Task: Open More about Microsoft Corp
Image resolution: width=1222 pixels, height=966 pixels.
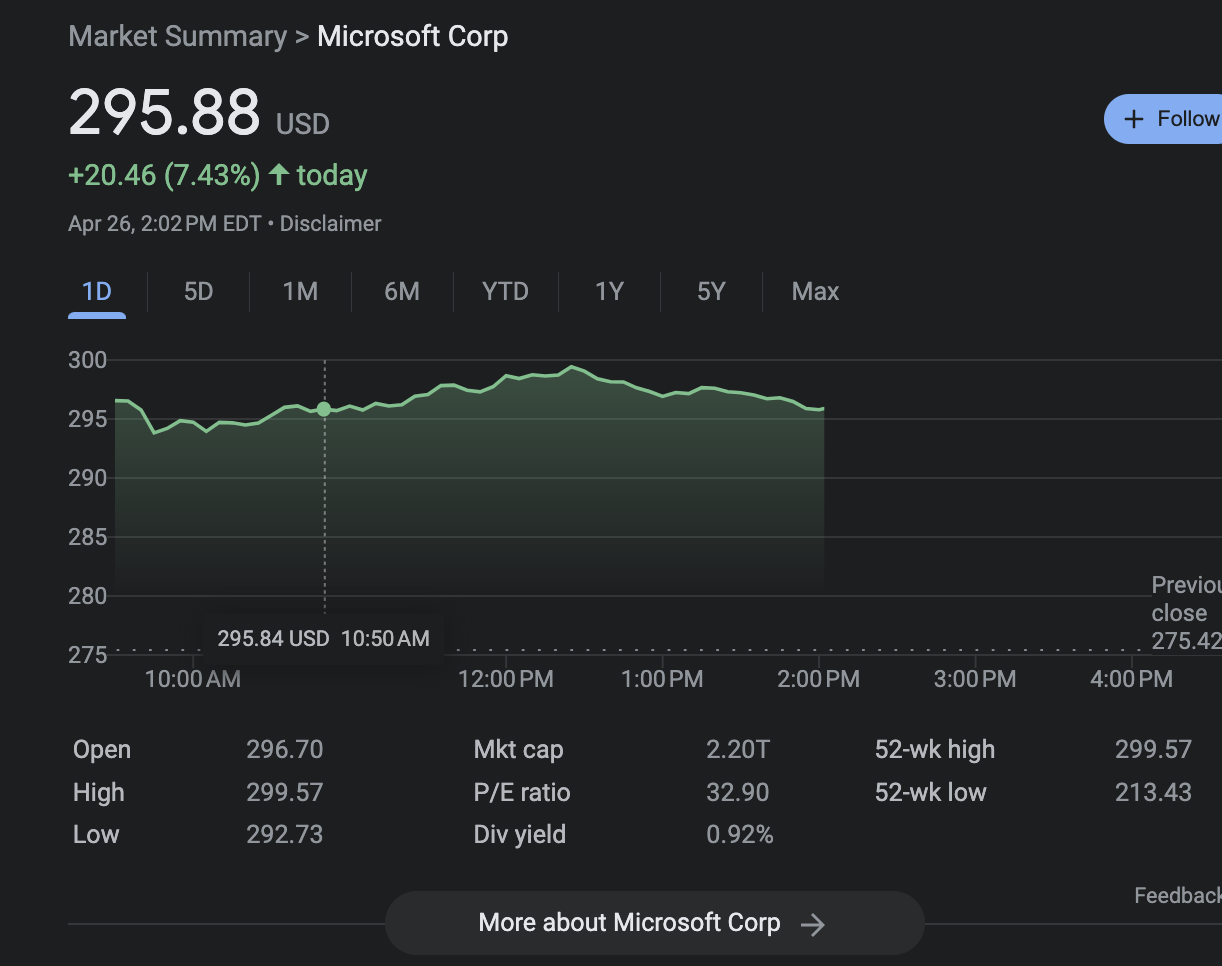Action: coord(654,922)
